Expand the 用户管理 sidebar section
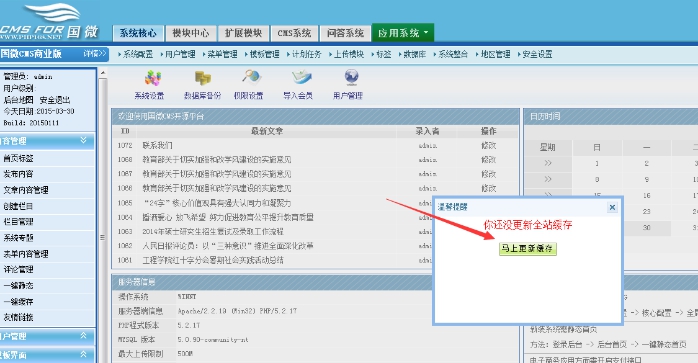 pos(83,335)
